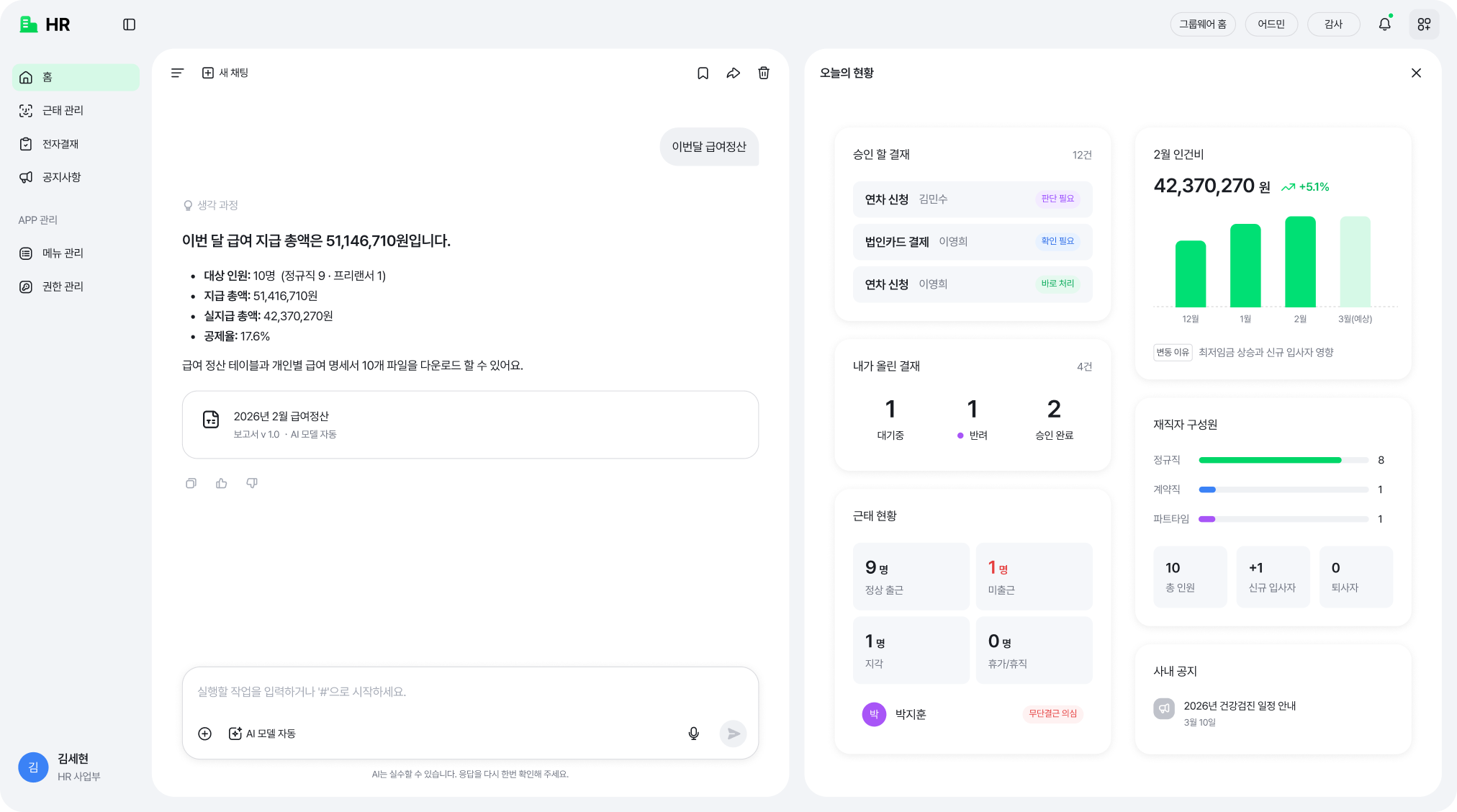Open the AI 모델 자동 selector
Screen dimensions: 1457x812
point(263,734)
